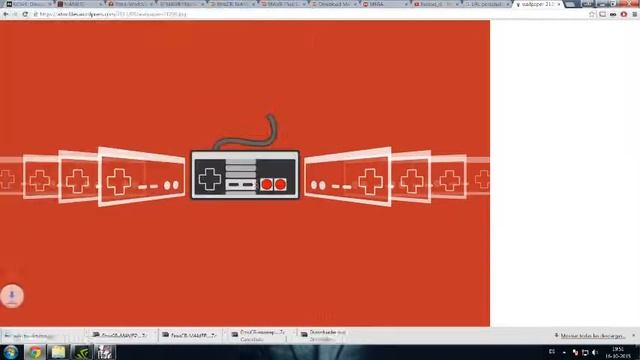
Task: Show hidden tray icons arrow
Action: click(x=564, y=352)
